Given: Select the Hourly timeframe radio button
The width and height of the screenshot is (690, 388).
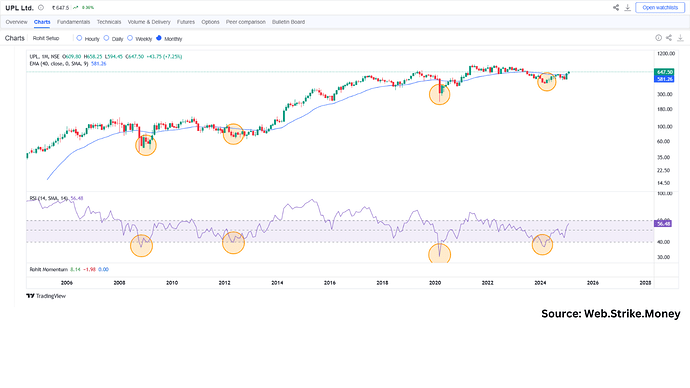Looking at the screenshot, I should point(79,38).
